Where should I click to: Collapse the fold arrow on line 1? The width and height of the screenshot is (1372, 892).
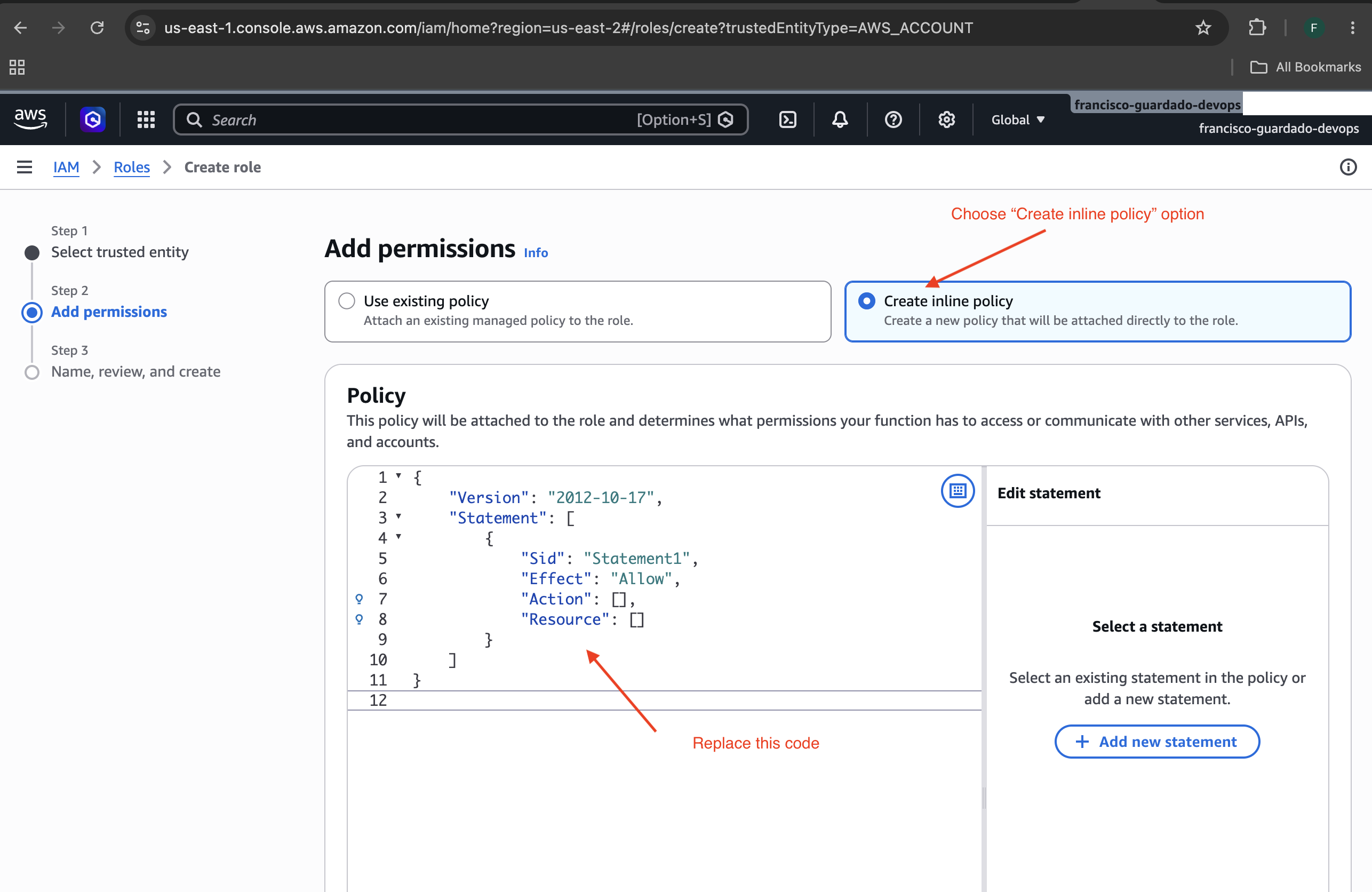(398, 476)
